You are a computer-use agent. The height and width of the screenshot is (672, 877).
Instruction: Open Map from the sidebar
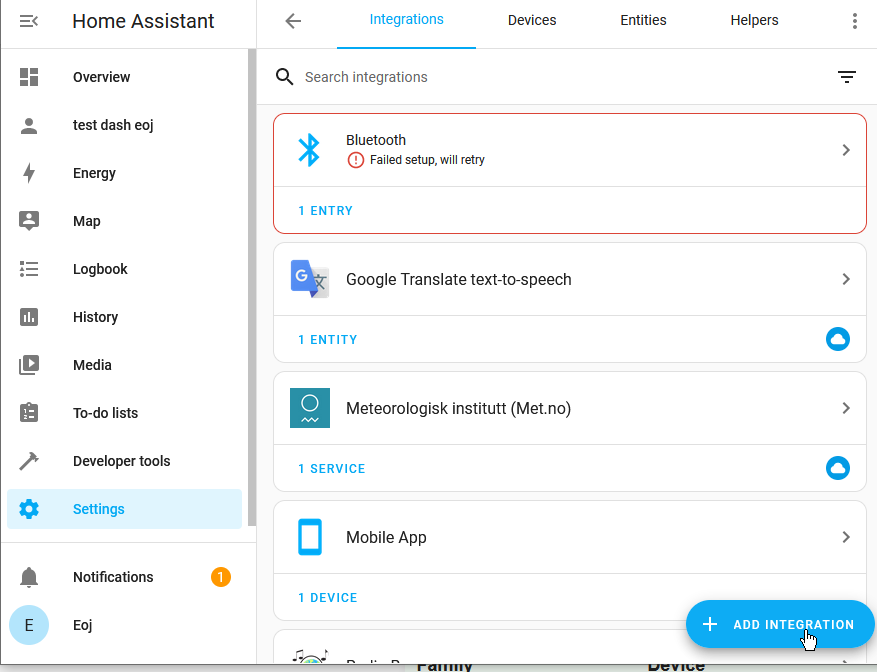tap(124, 221)
